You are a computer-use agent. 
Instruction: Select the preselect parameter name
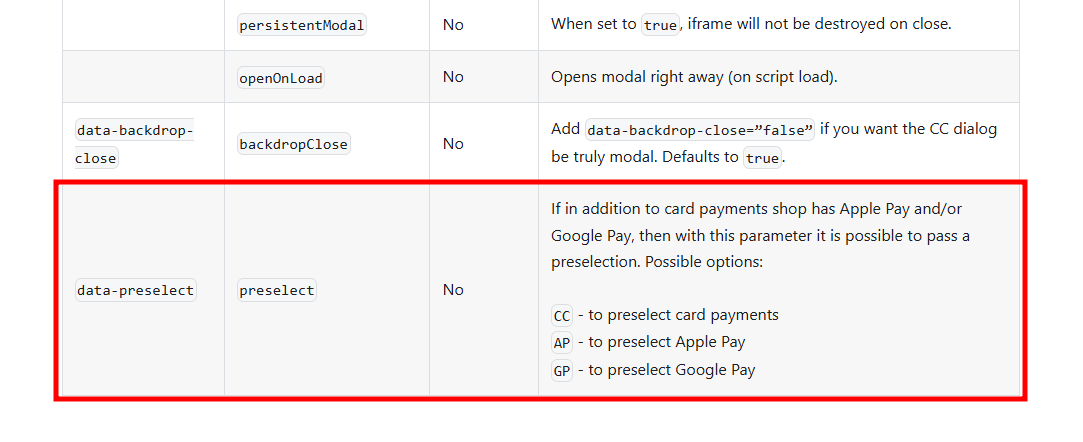pyautogui.click(x=276, y=290)
